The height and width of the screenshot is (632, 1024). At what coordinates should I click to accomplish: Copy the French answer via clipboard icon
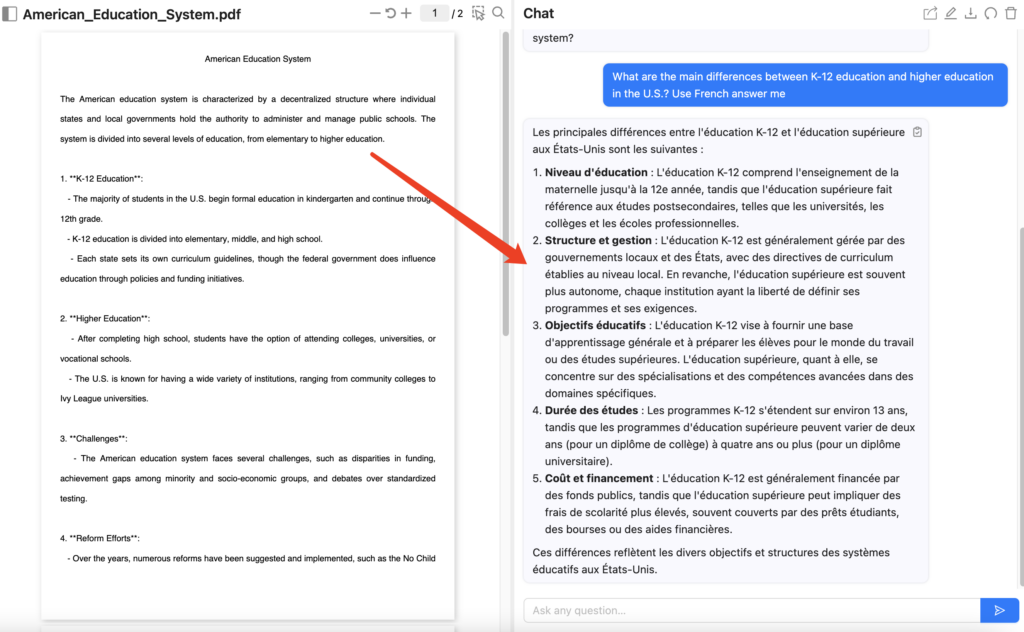917,132
